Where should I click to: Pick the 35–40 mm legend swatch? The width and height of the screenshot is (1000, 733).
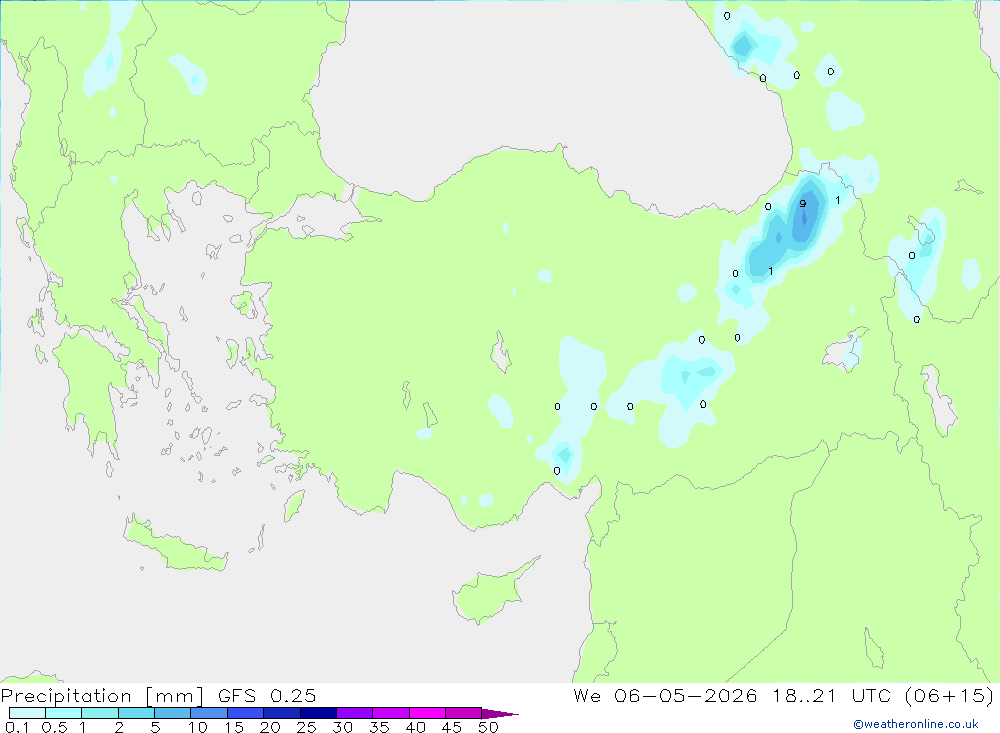[390, 713]
